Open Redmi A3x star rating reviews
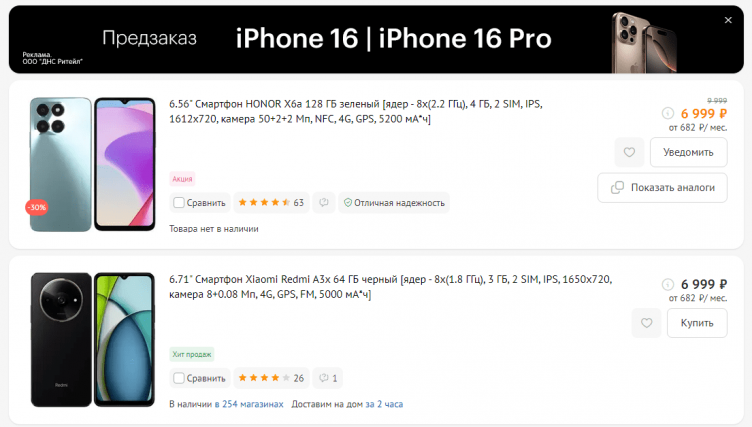Viewport: 752px width, 427px height. tap(270, 378)
